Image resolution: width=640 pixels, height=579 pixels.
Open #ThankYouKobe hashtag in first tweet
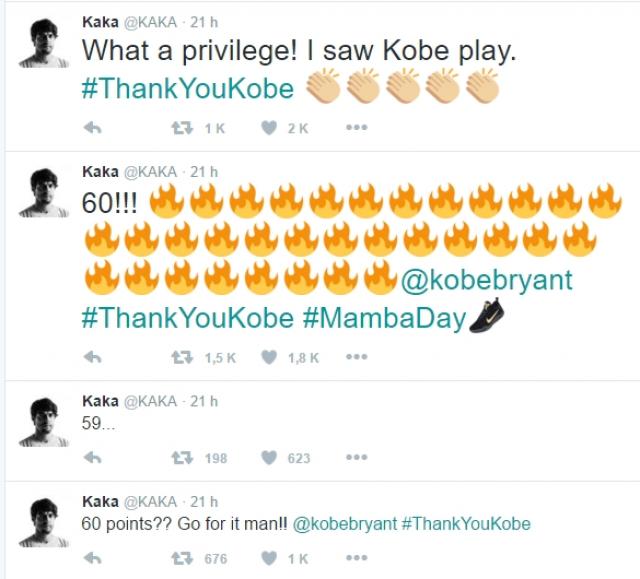(187, 88)
